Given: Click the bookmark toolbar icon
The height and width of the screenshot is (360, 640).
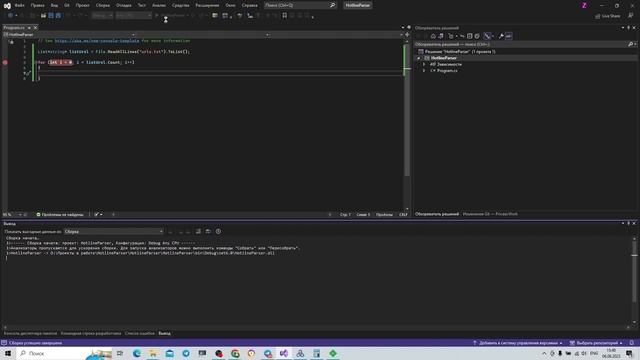Looking at the screenshot, I should tap(284, 16).
